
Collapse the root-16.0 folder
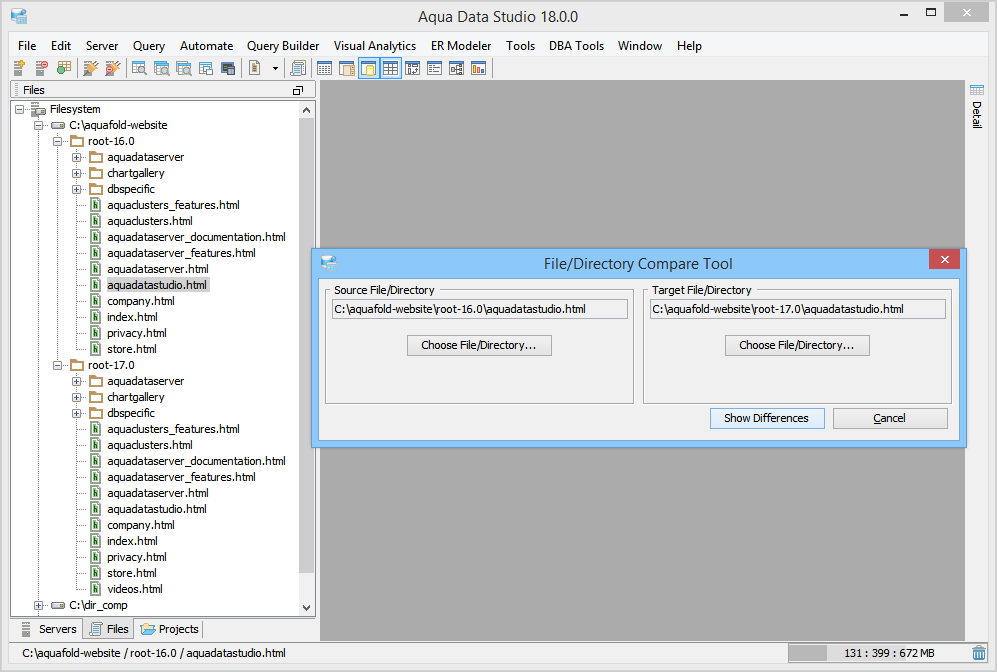tap(59, 141)
